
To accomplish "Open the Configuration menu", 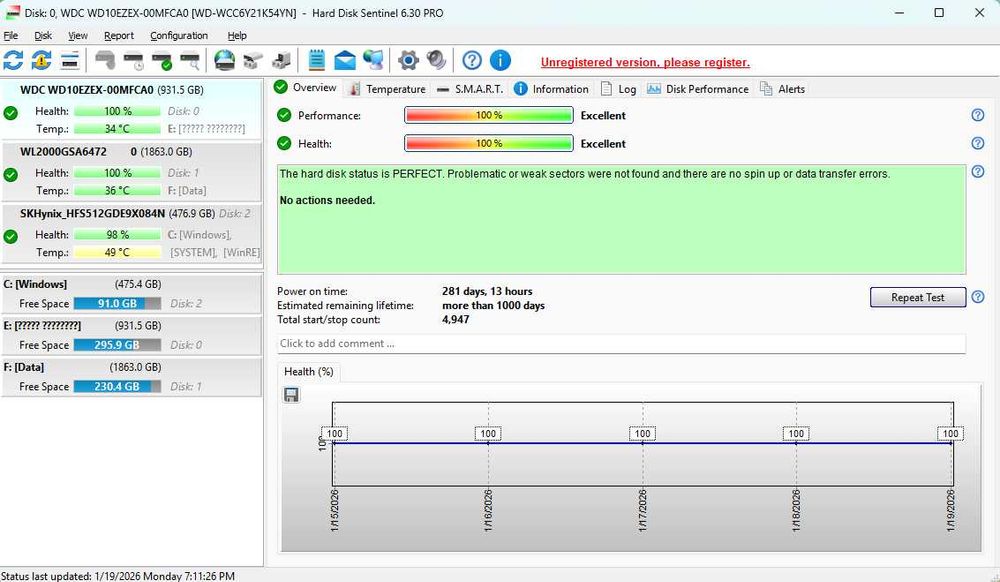I will click(179, 36).
